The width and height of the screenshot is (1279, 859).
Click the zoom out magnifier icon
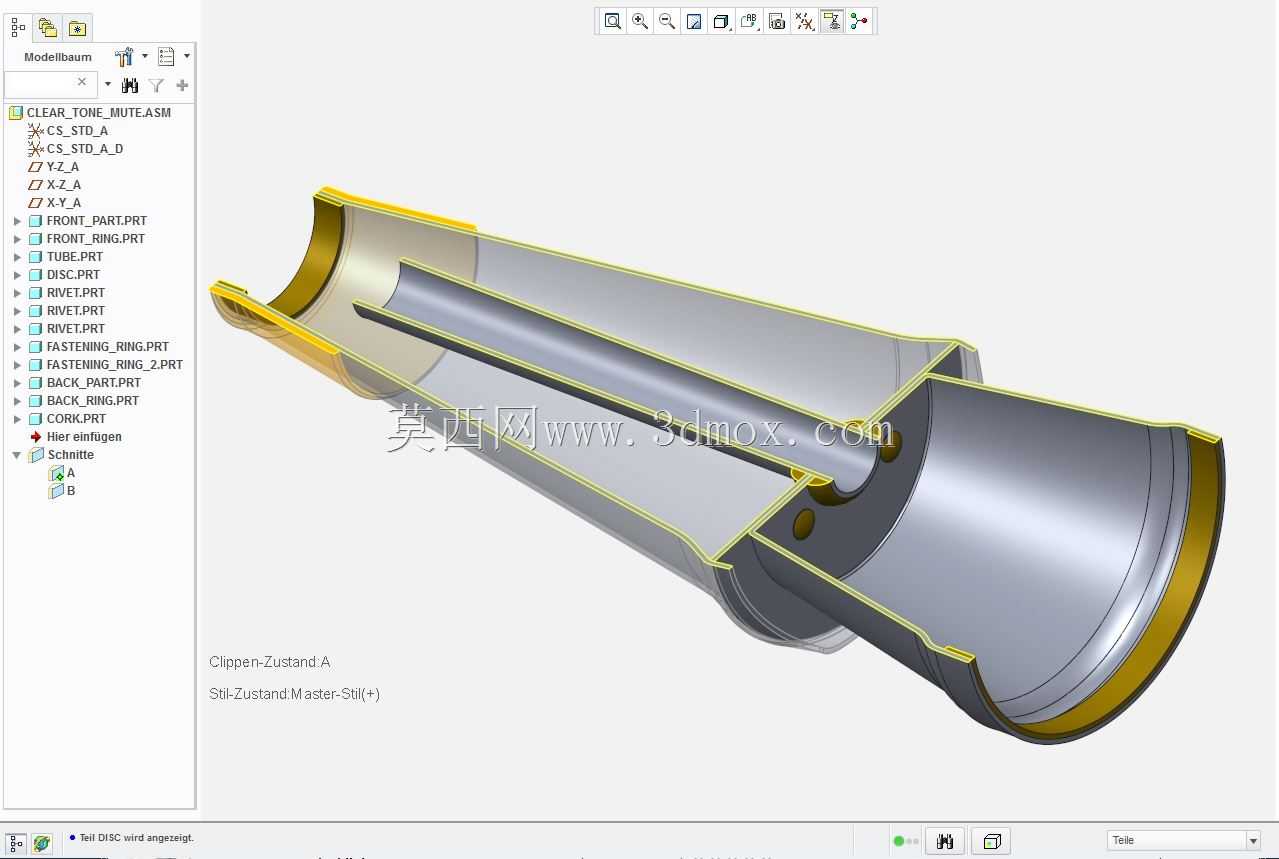[x=667, y=21]
